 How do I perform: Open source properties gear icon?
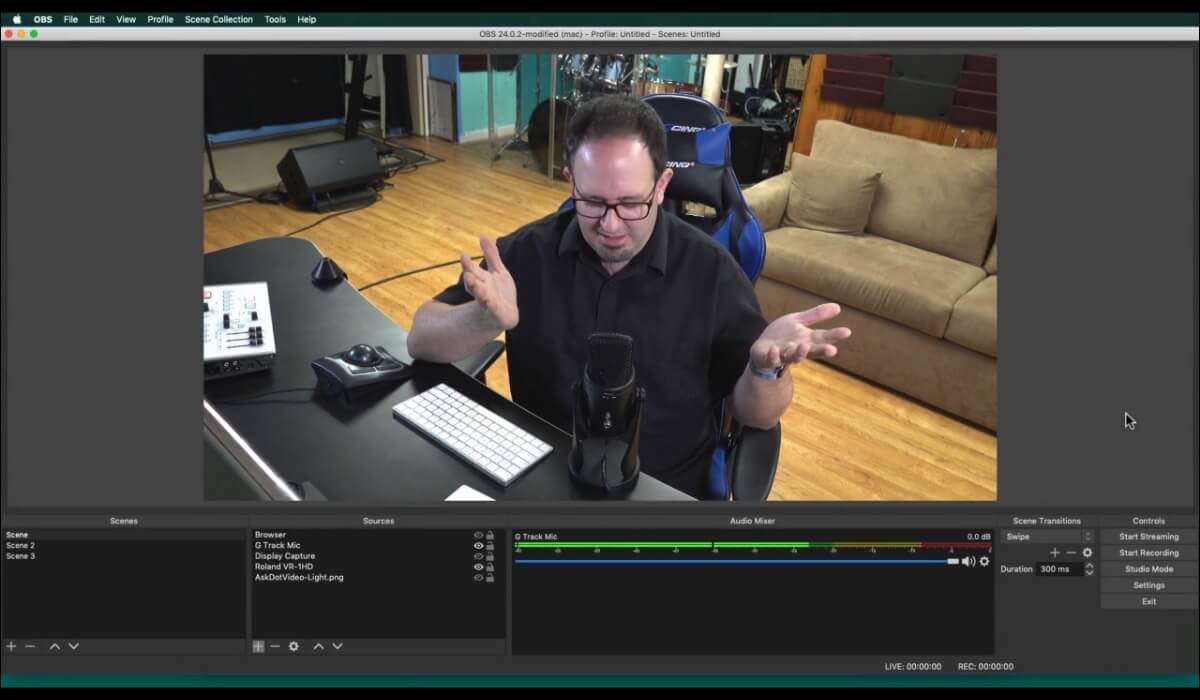[x=294, y=647]
